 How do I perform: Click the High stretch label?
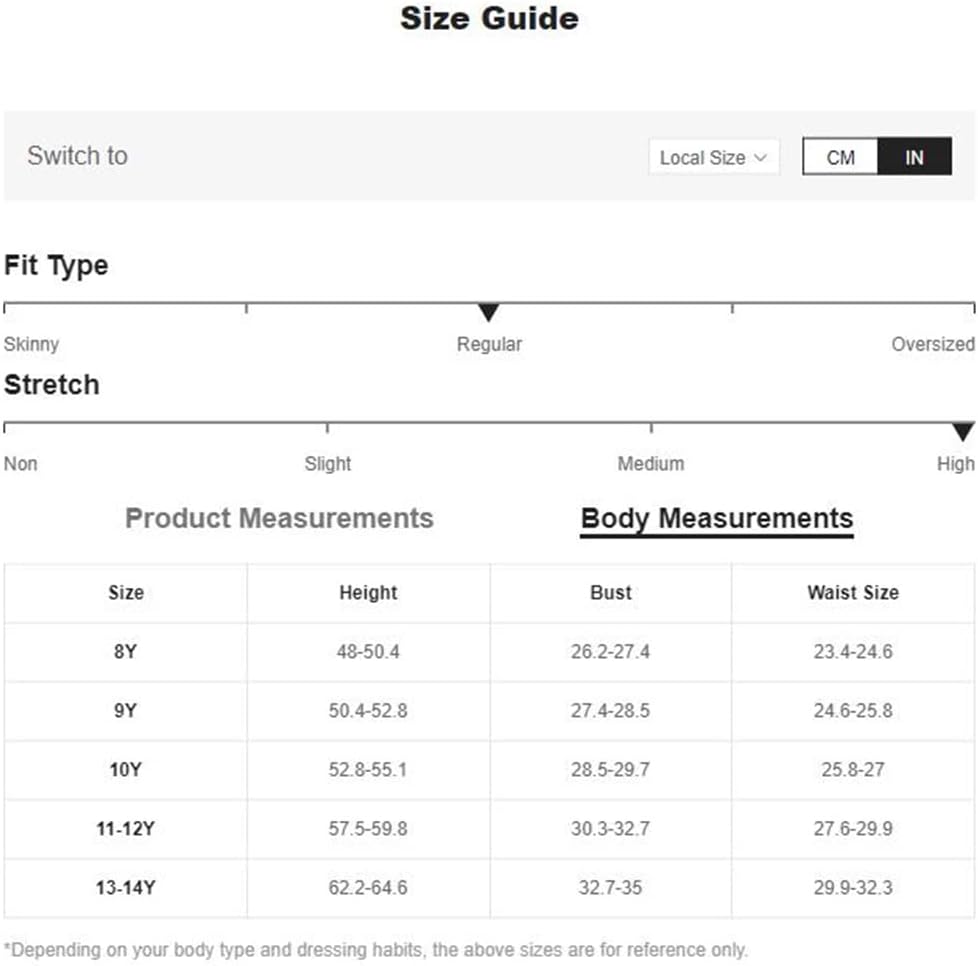click(x=956, y=464)
